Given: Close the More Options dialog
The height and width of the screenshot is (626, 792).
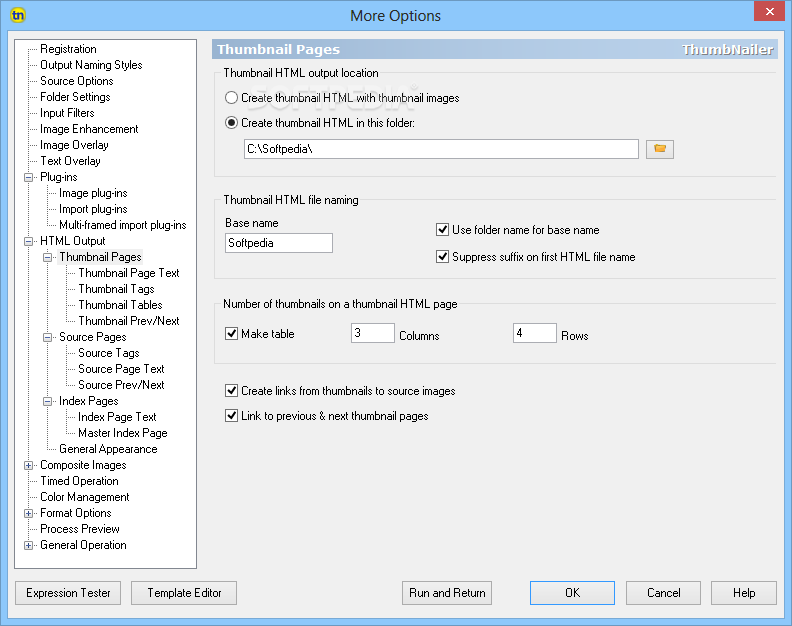Looking at the screenshot, I should click(769, 11).
